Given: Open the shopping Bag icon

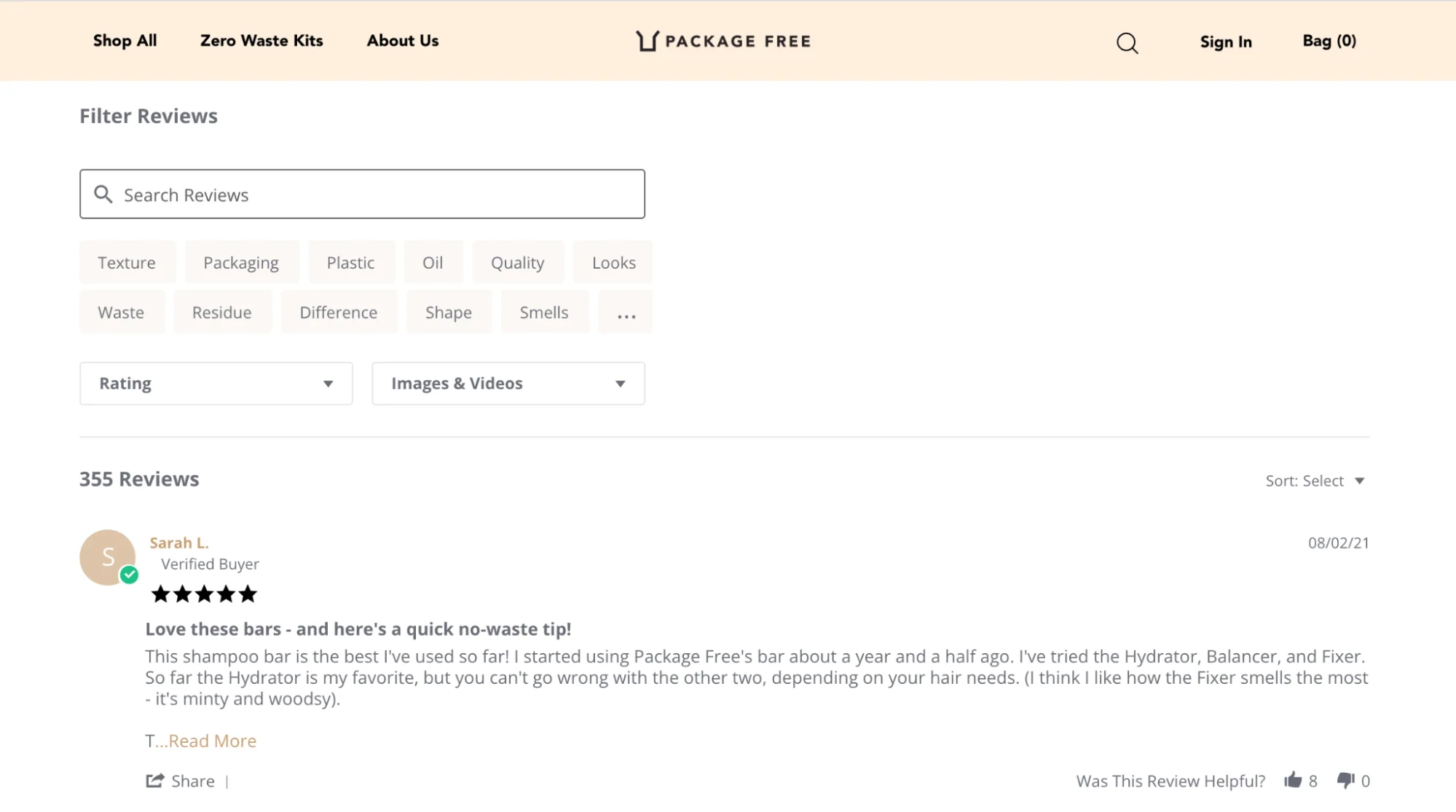Looking at the screenshot, I should click(x=1329, y=42).
